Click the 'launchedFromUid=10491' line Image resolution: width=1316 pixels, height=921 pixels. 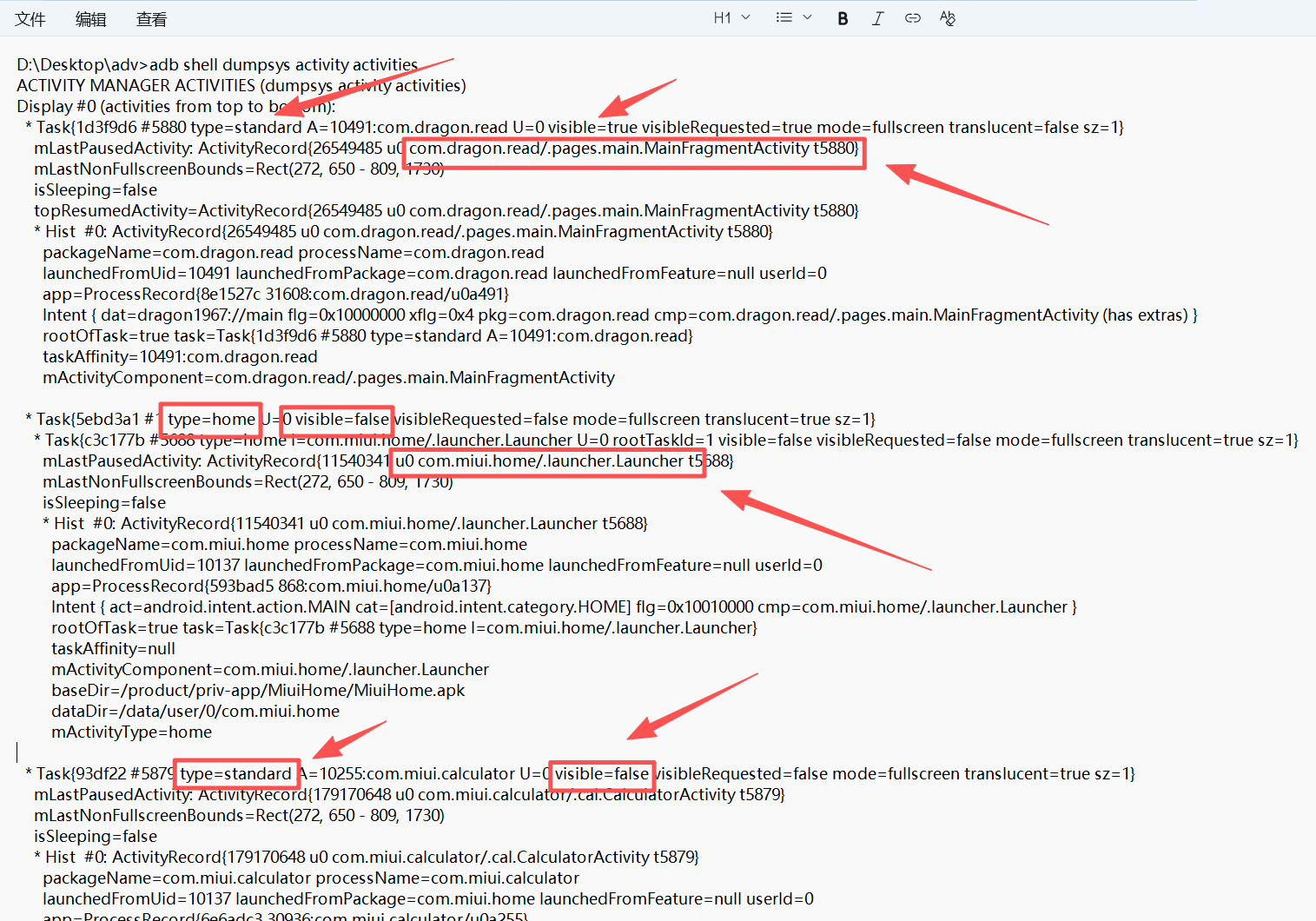(435, 274)
